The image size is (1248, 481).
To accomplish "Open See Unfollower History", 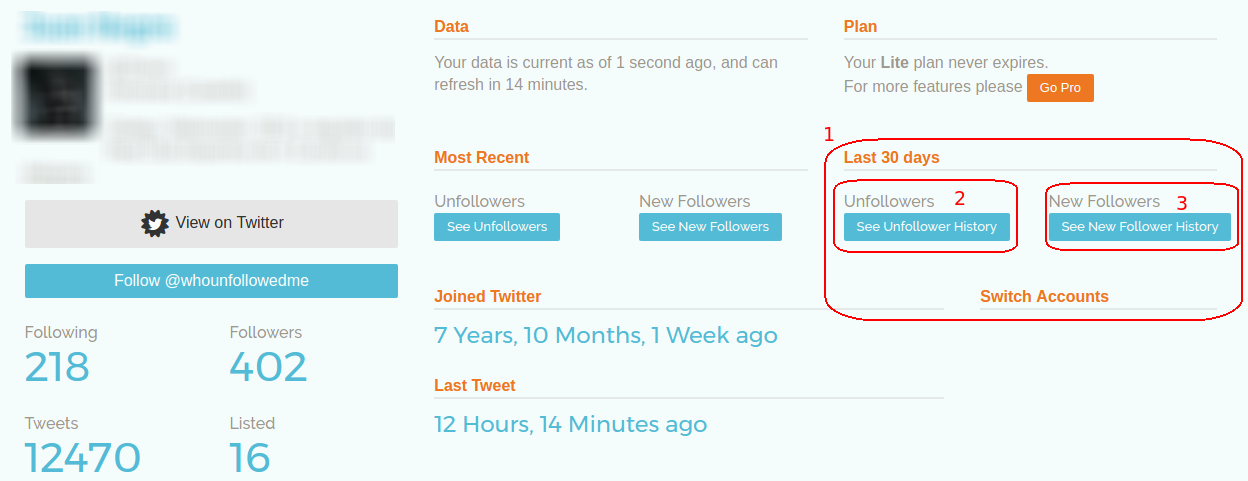I will (927, 227).
